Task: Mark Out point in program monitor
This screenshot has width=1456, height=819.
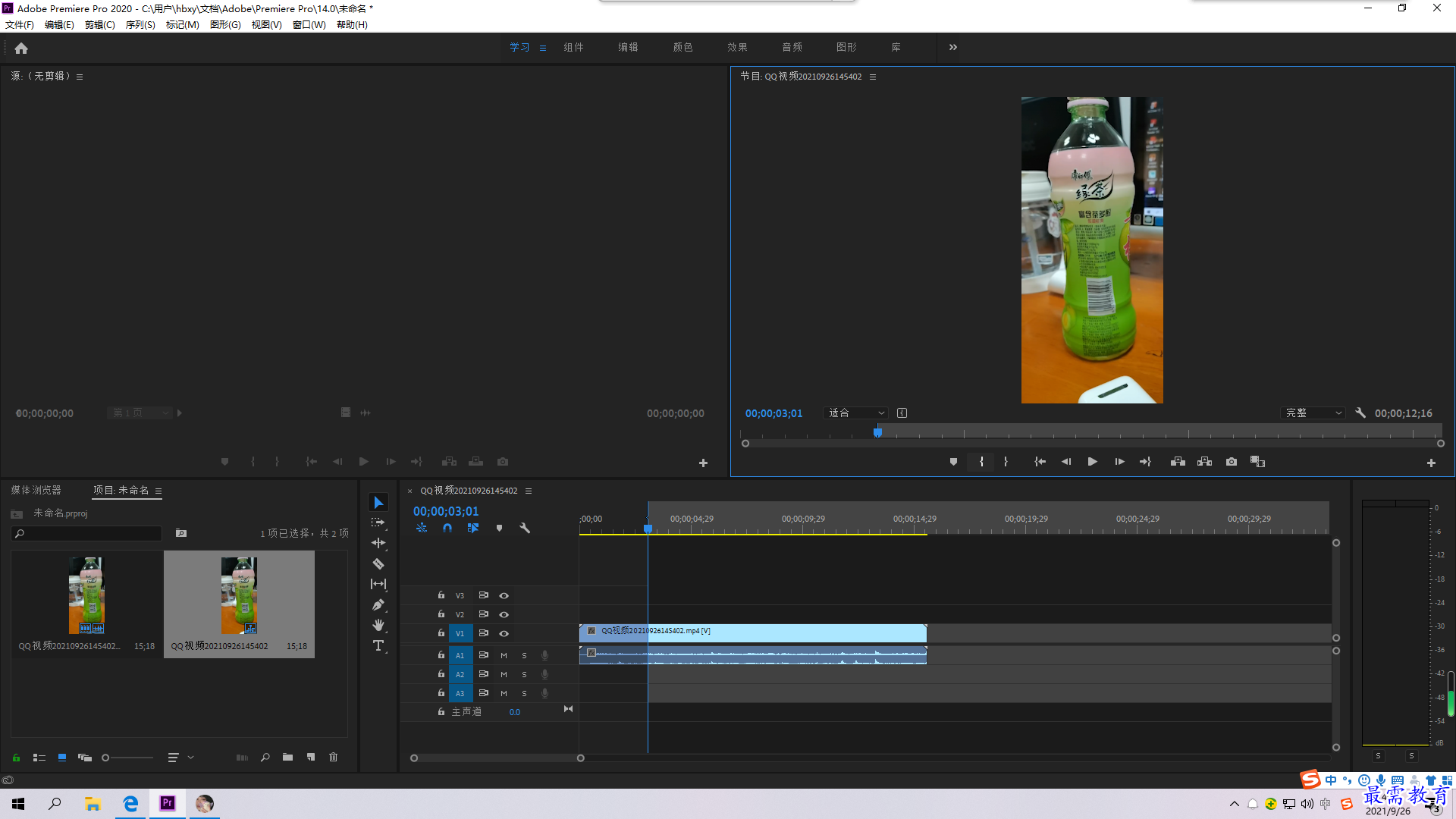Action: (1006, 462)
